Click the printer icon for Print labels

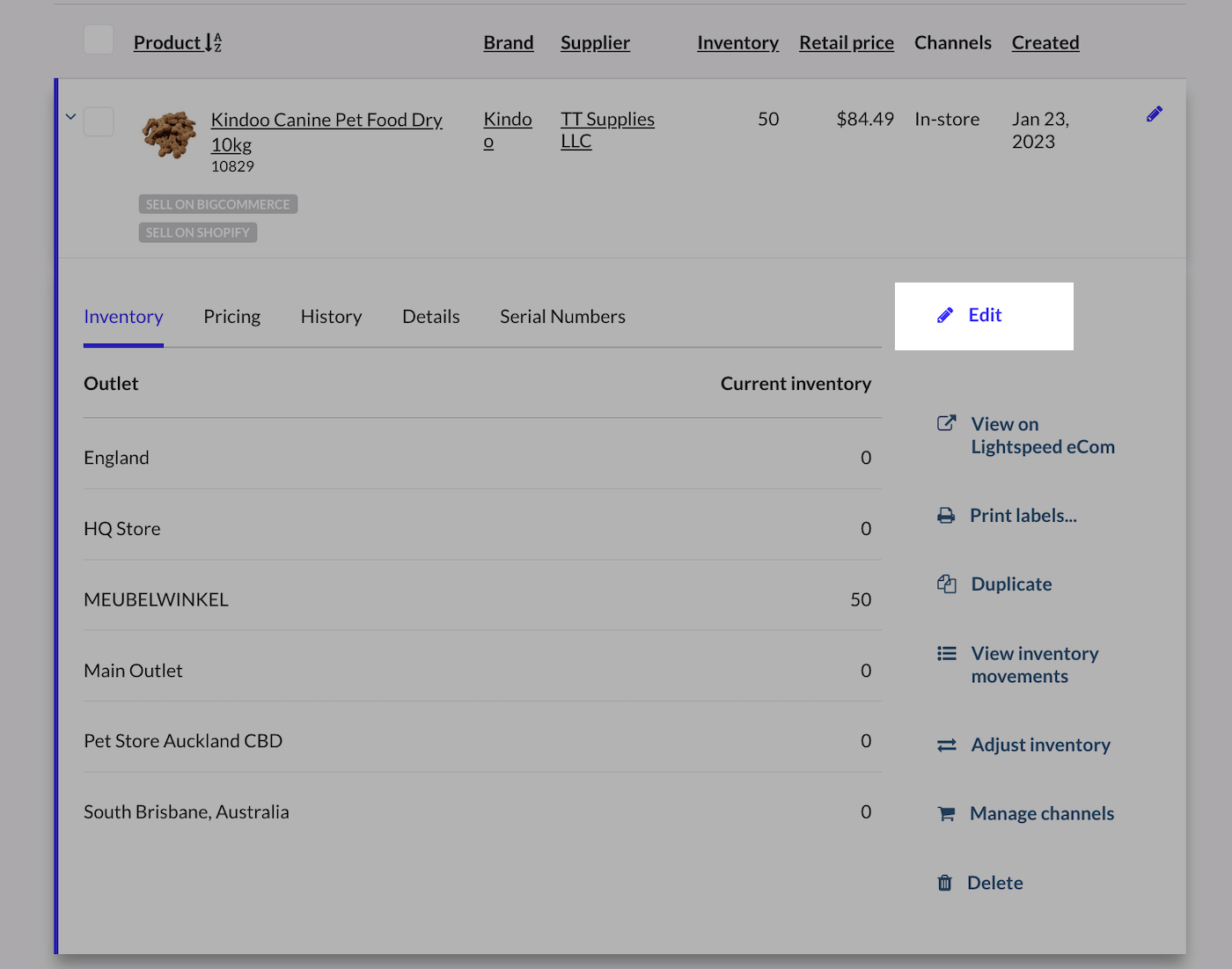(946, 516)
